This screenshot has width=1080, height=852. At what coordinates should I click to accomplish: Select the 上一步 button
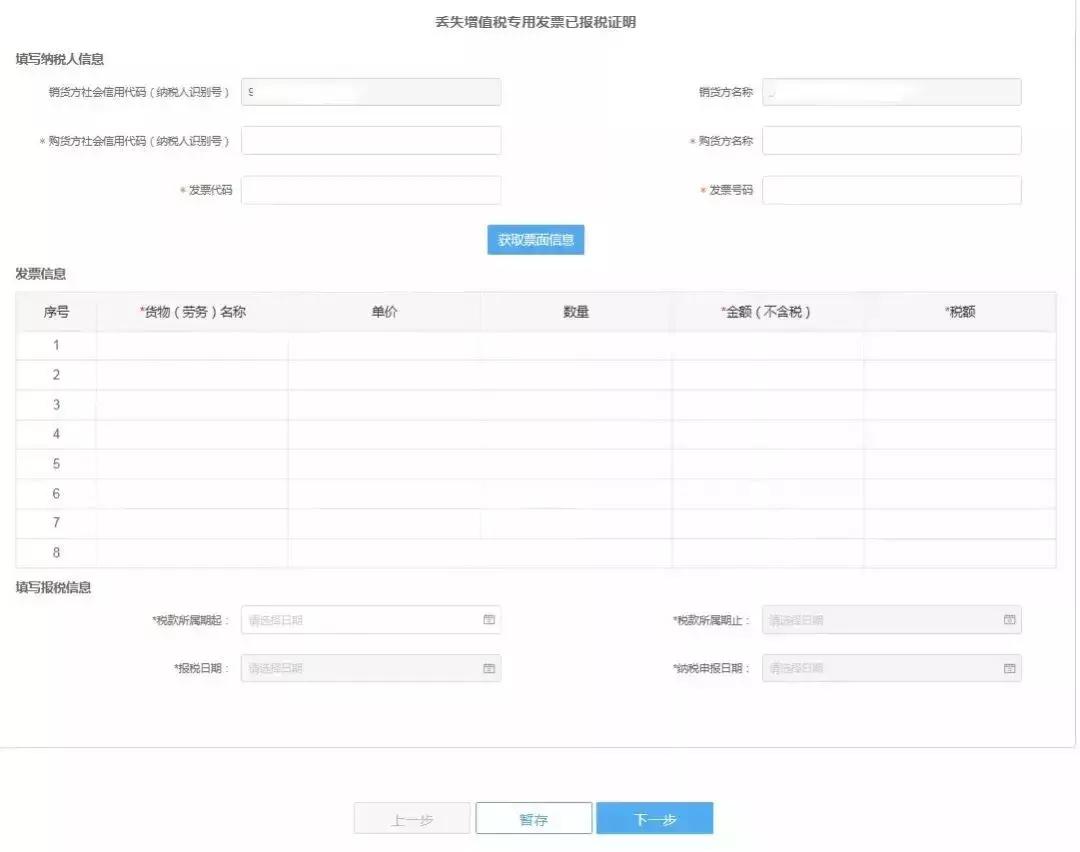click(x=411, y=817)
